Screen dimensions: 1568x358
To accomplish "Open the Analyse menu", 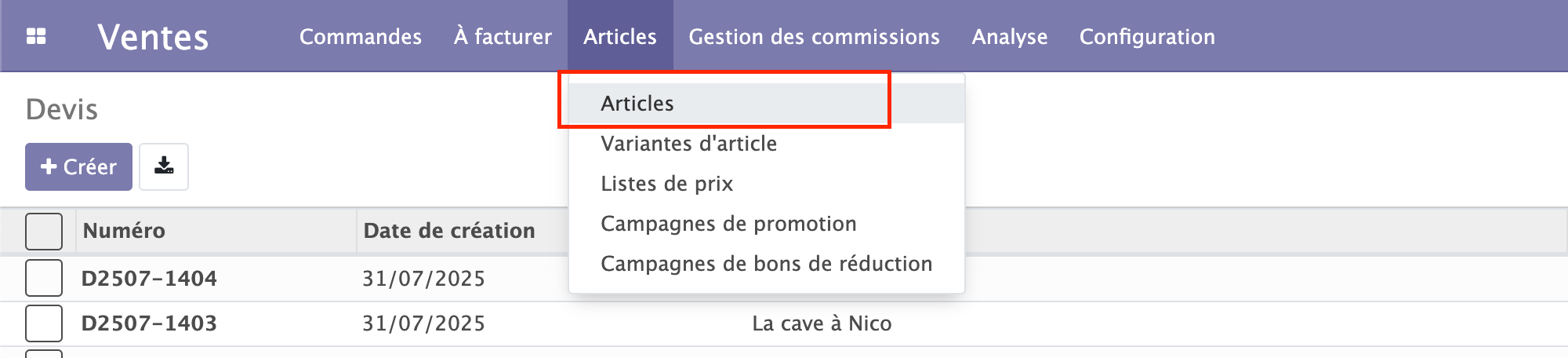I will [x=1010, y=36].
